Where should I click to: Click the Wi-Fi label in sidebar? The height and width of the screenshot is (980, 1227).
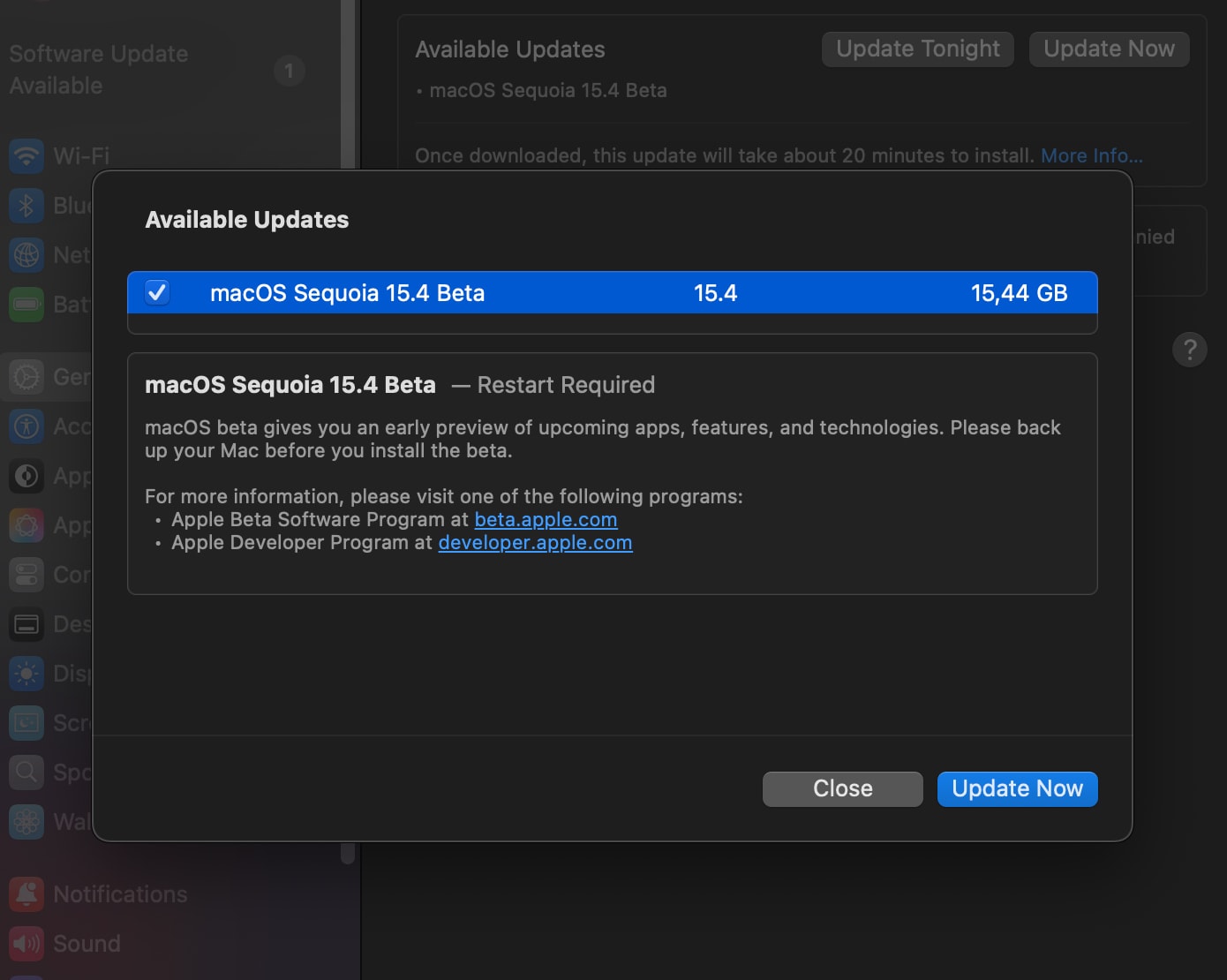point(81,156)
